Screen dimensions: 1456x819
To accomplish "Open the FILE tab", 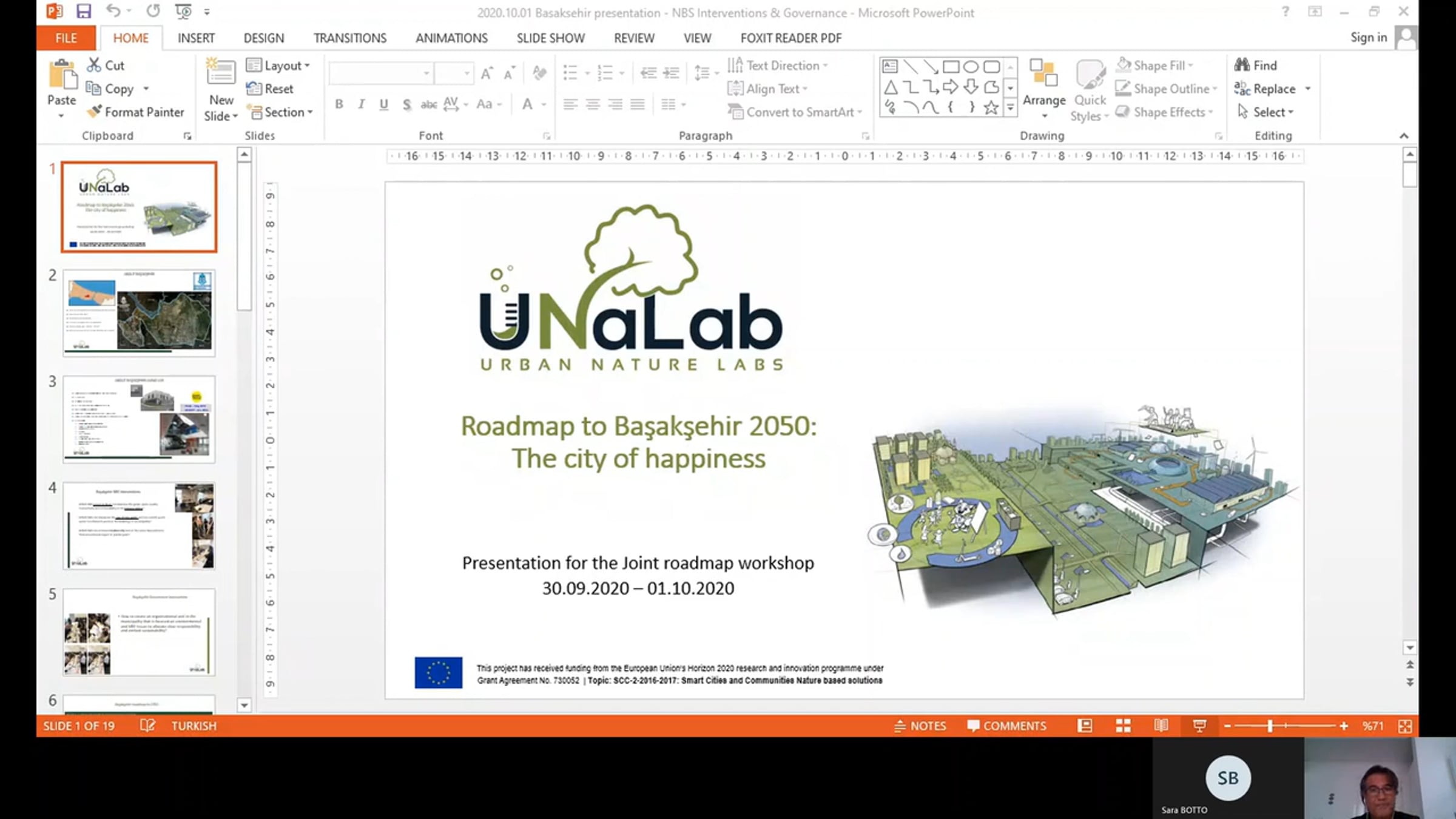I will coord(66,38).
